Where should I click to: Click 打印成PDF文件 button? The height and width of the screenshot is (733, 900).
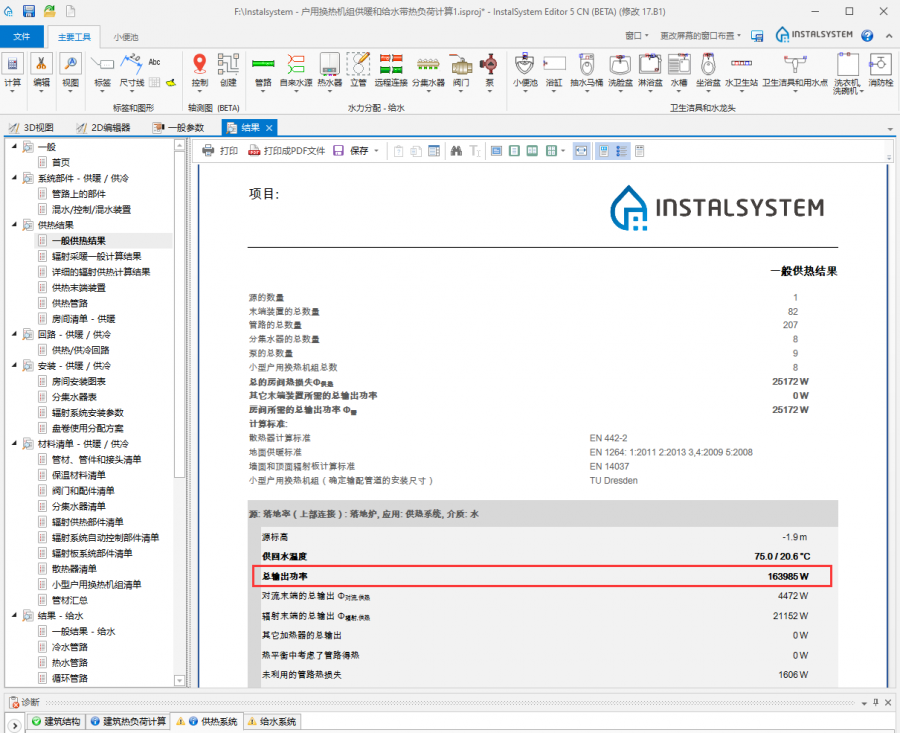[x=286, y=151]
